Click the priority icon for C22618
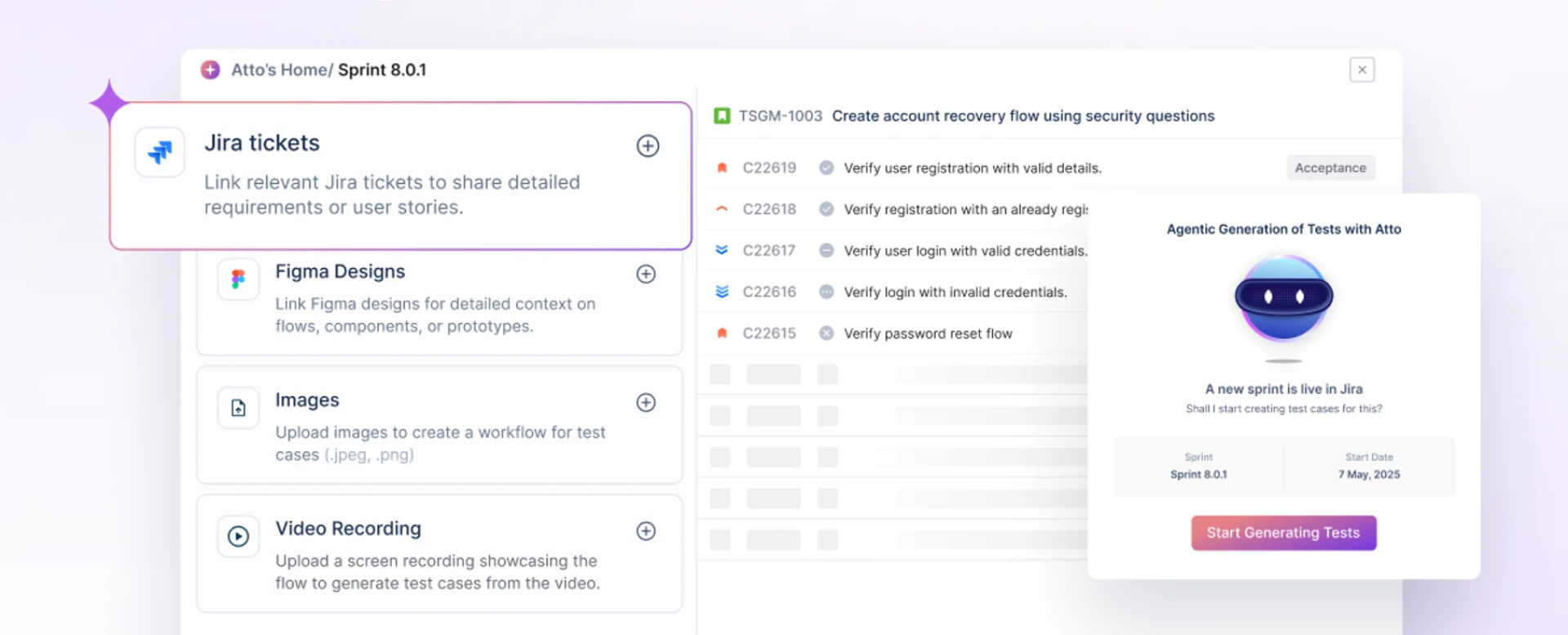 point(722,209)
